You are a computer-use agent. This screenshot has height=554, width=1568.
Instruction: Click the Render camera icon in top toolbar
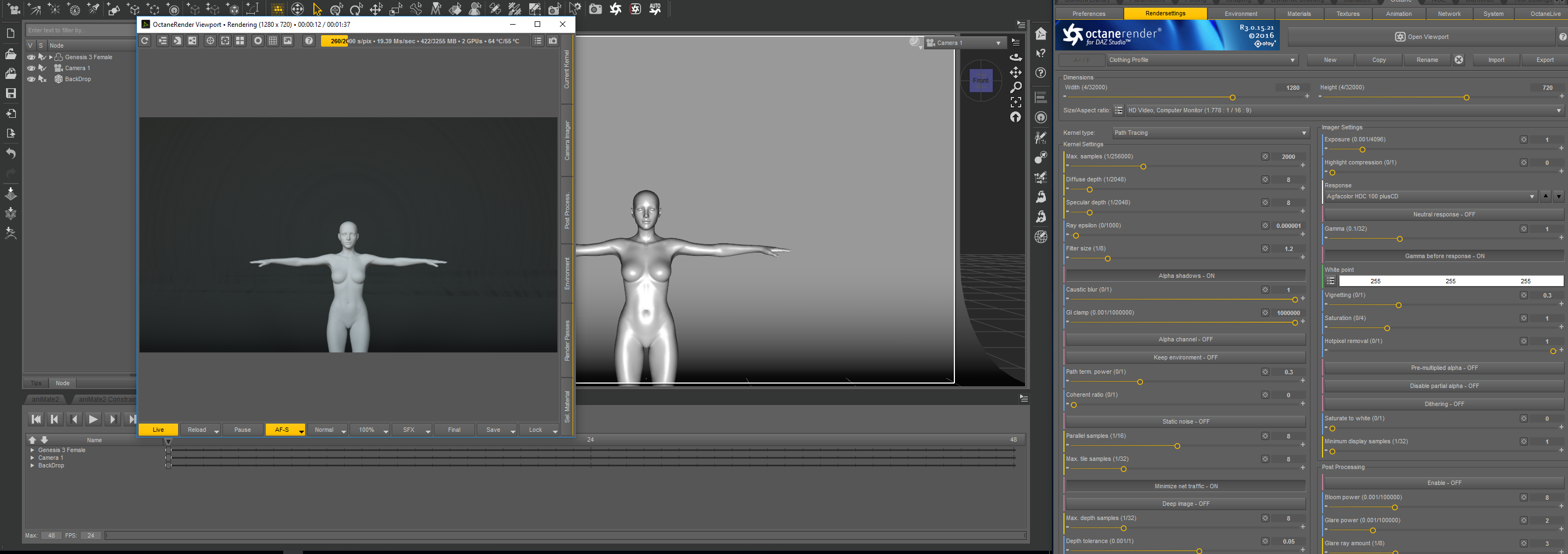(596, 9)
